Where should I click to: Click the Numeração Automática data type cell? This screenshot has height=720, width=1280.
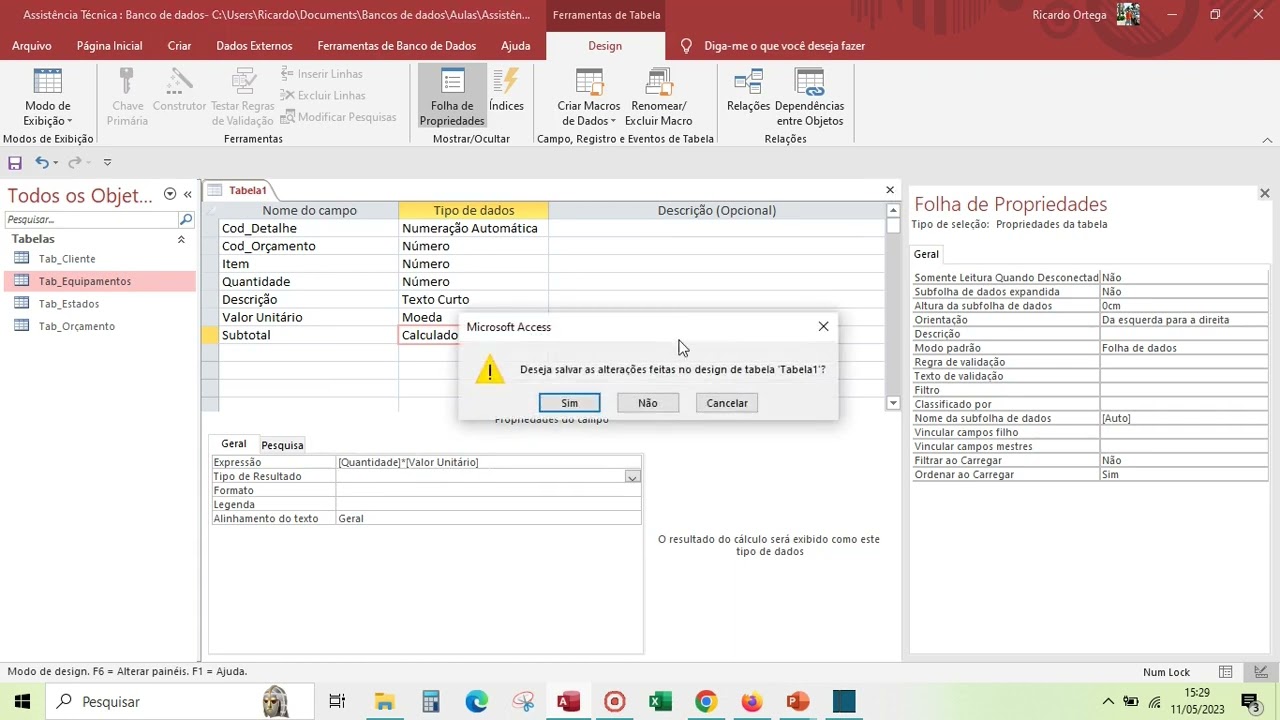pos(473,228)
